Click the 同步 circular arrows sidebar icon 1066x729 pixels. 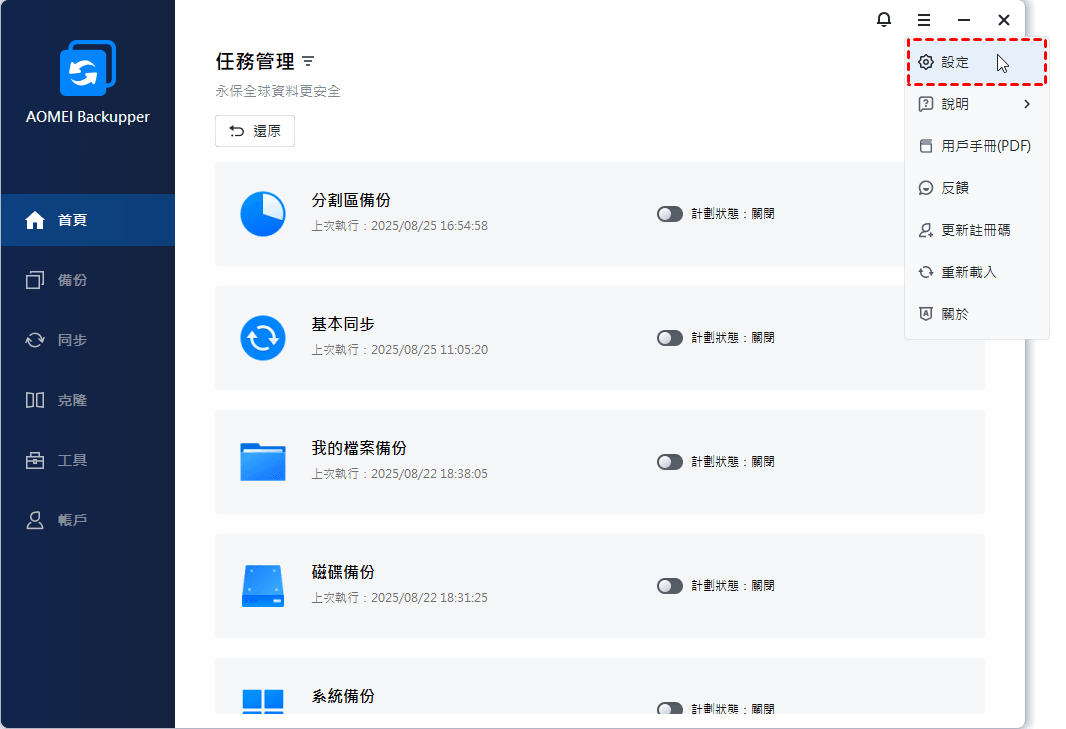click(x=35, y=340)
